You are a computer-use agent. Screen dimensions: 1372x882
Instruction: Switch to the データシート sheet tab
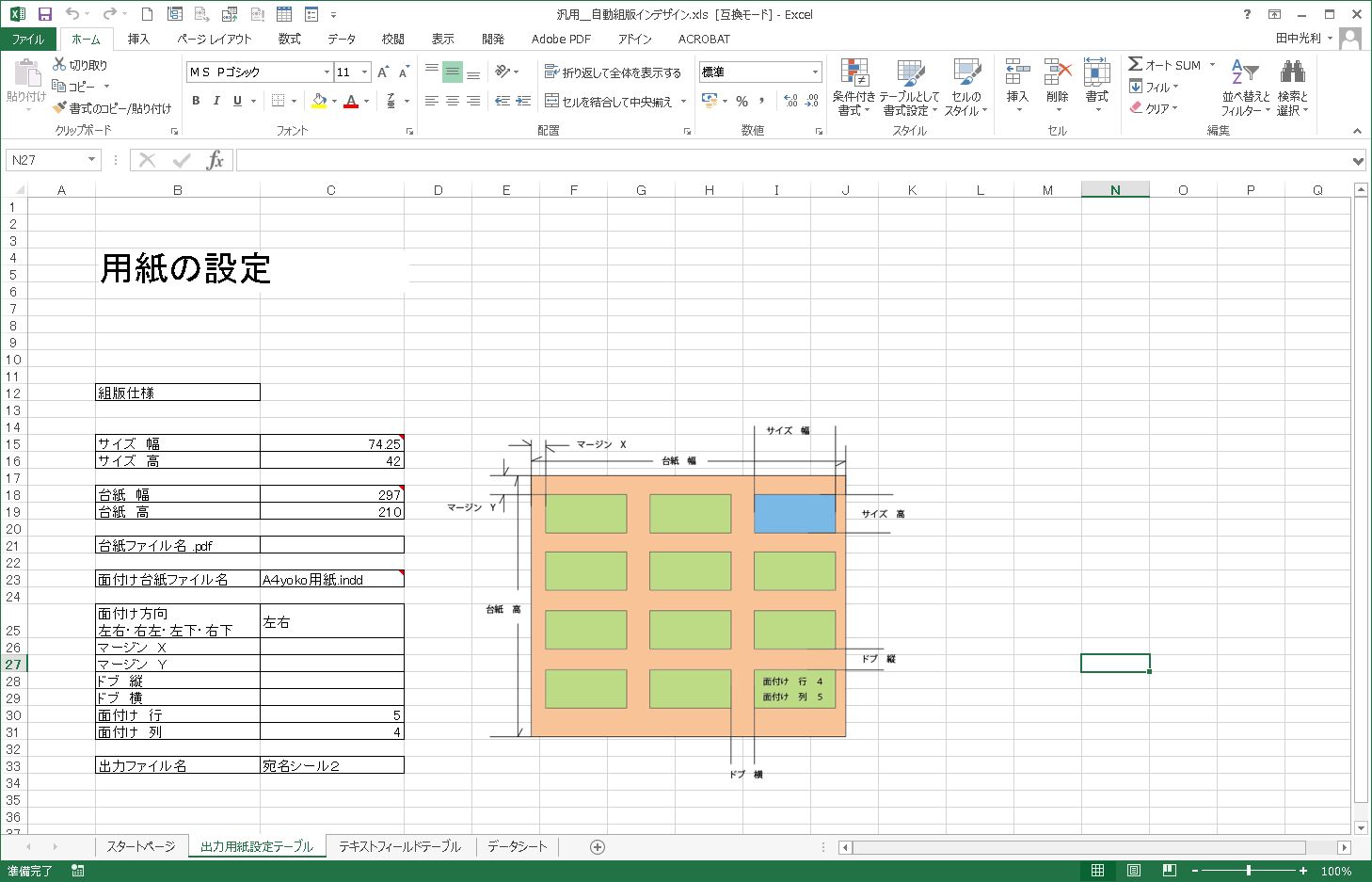click(517, 847)
